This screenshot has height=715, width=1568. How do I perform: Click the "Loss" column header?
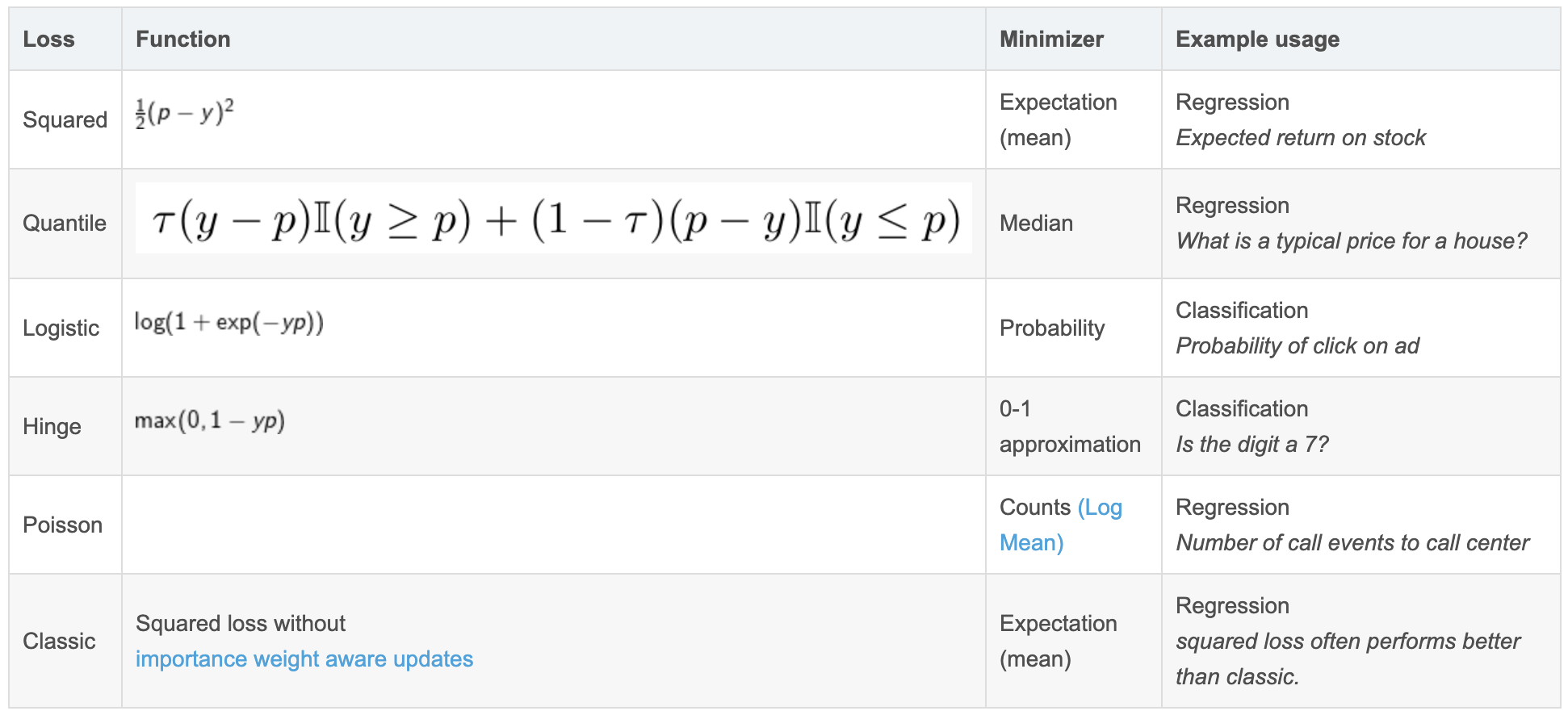48,40
